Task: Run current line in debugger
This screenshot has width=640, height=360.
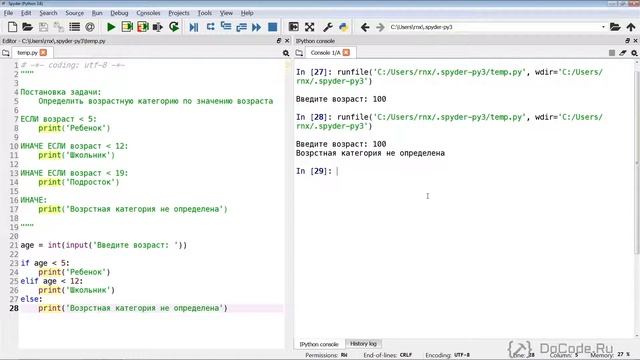Action: [x=210, y=27]
